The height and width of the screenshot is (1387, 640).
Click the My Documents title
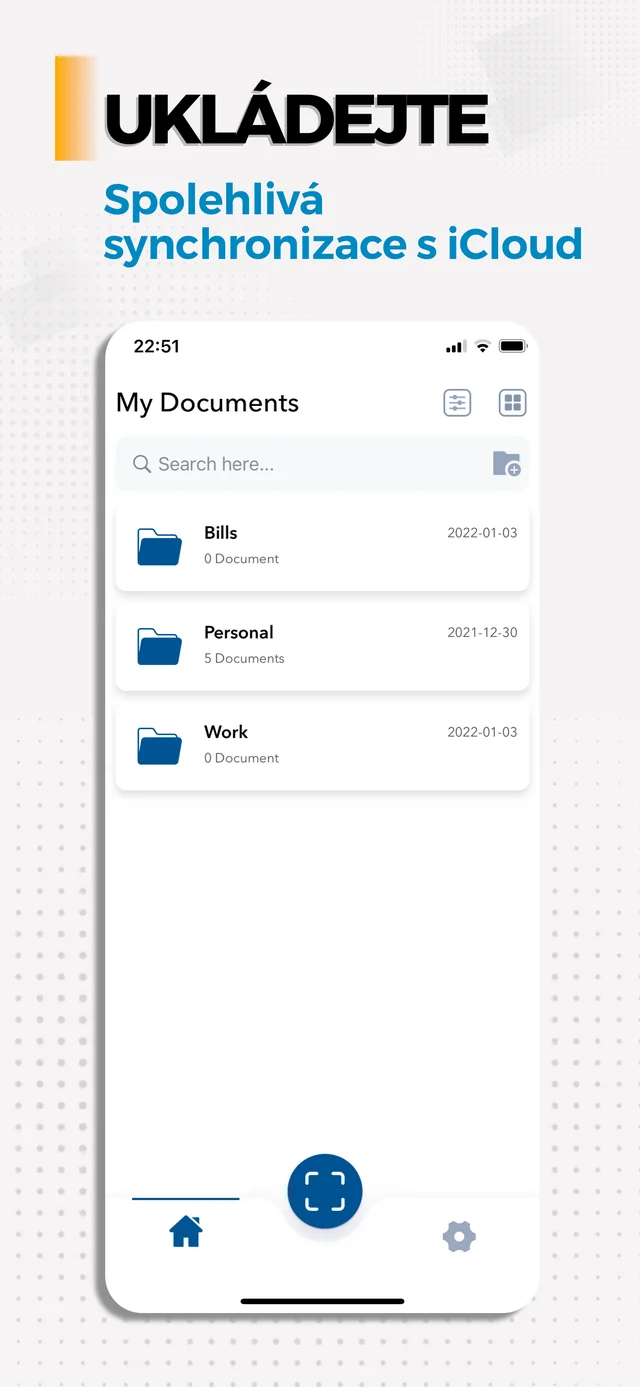207,403
